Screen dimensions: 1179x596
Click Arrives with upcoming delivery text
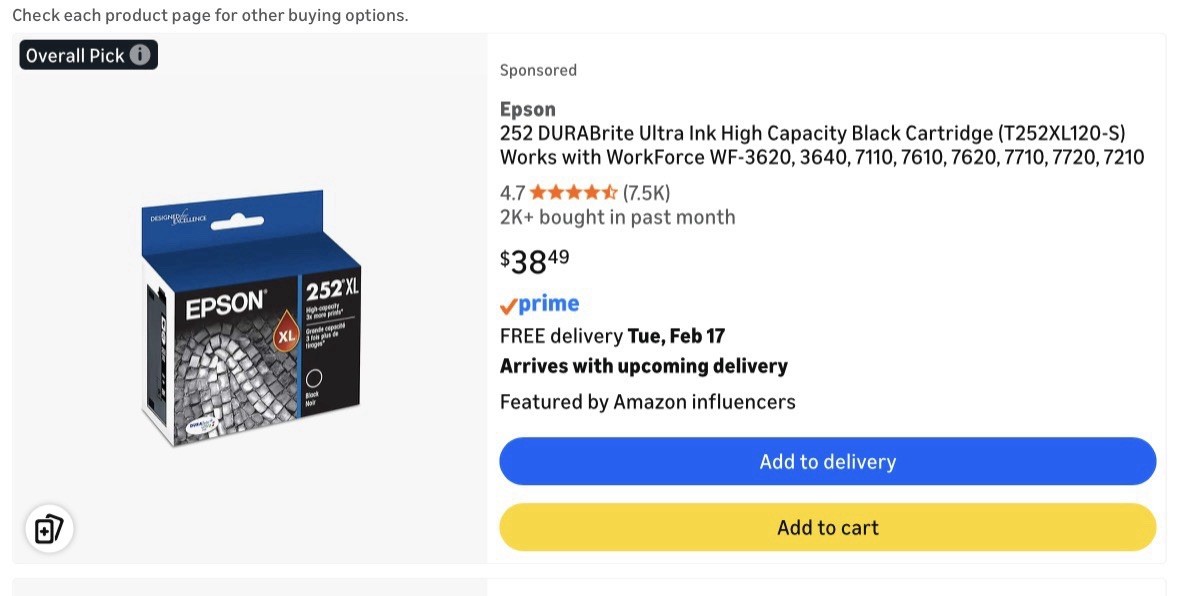[x=643, y=366]
